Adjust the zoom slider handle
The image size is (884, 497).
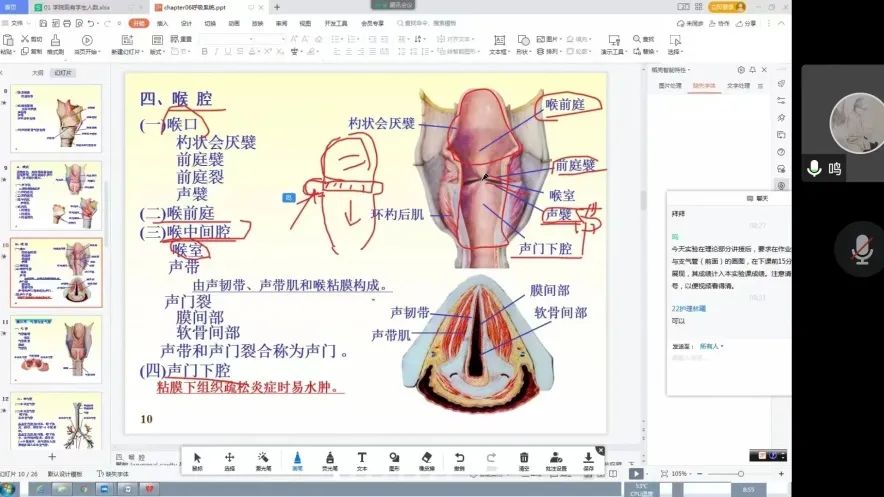coord(741,474)
